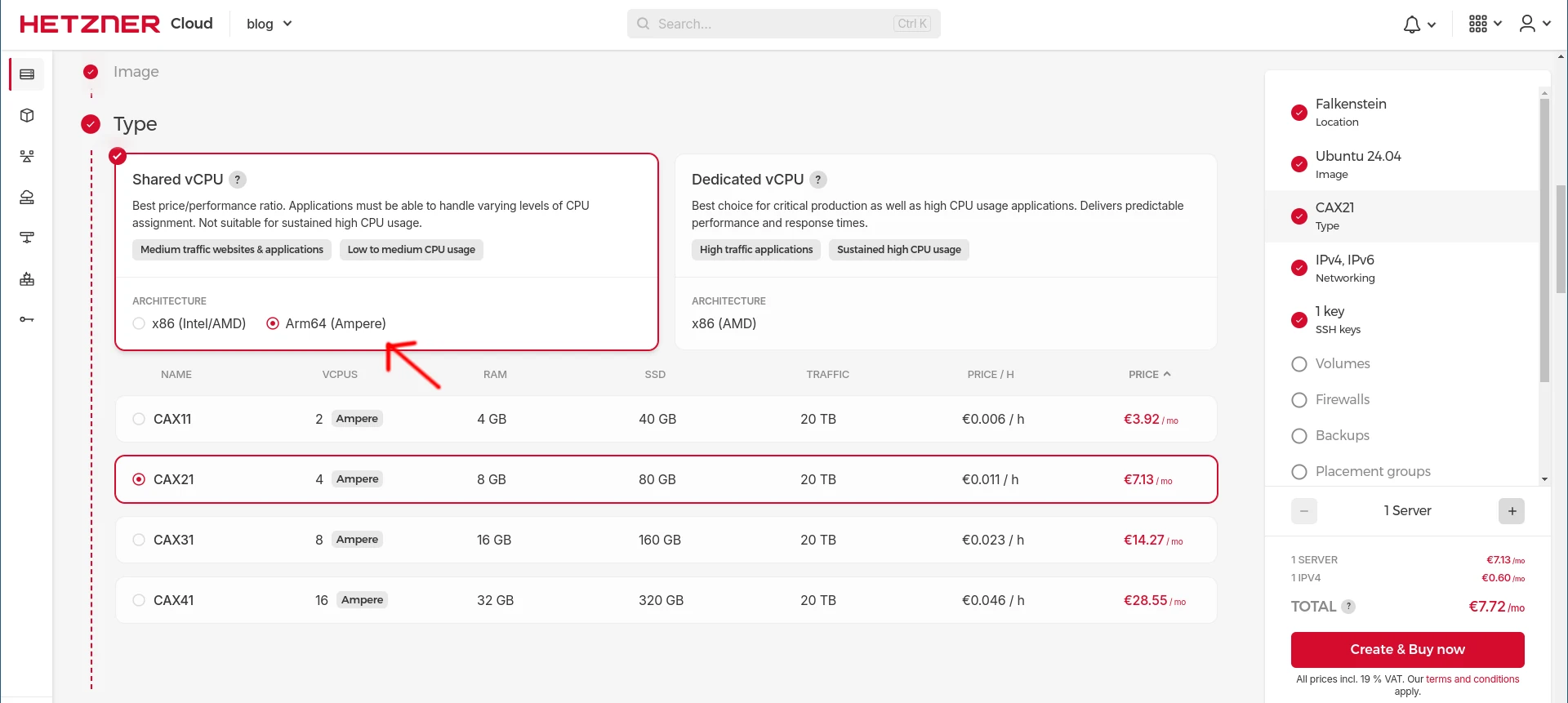Select the CAX31 server type
The image size is (1568, 703).
(666, 540)
